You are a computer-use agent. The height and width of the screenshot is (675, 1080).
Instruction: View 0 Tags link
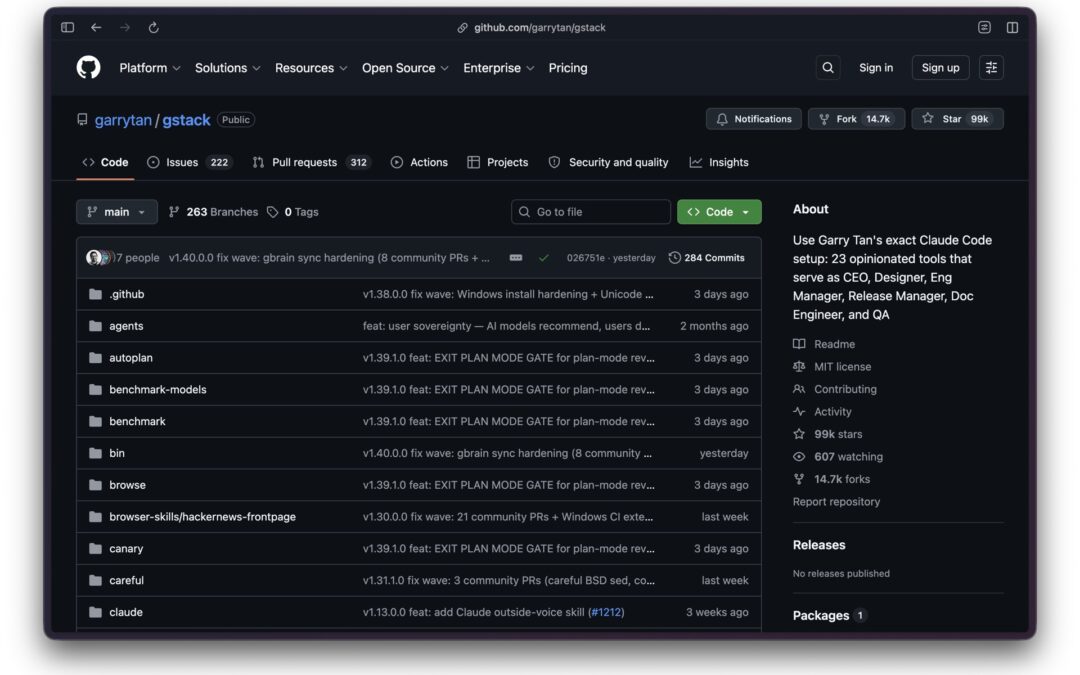point(293,212)
